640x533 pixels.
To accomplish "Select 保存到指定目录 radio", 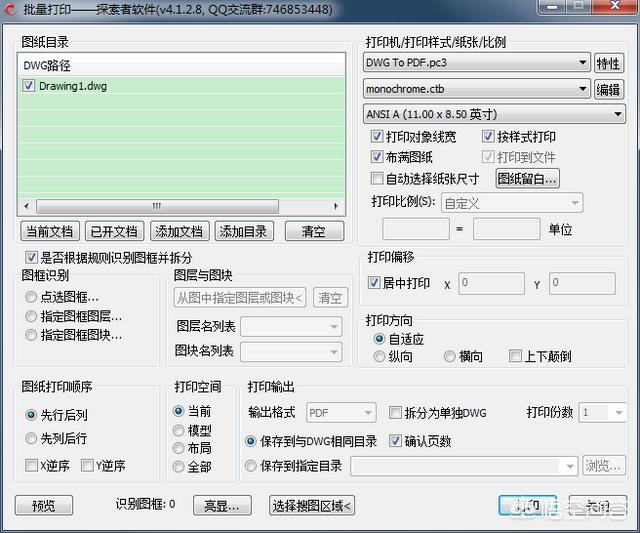I will click(x=251, y=466).
